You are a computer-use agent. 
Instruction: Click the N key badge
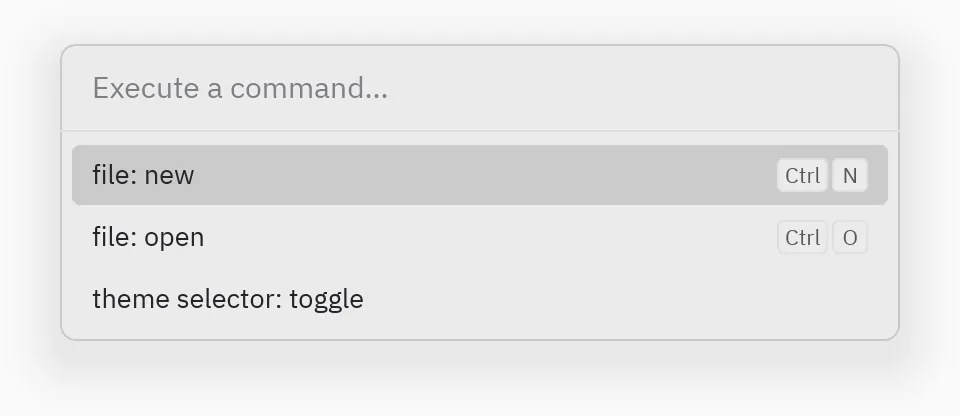pyautogui.click(x=850, y=175)
